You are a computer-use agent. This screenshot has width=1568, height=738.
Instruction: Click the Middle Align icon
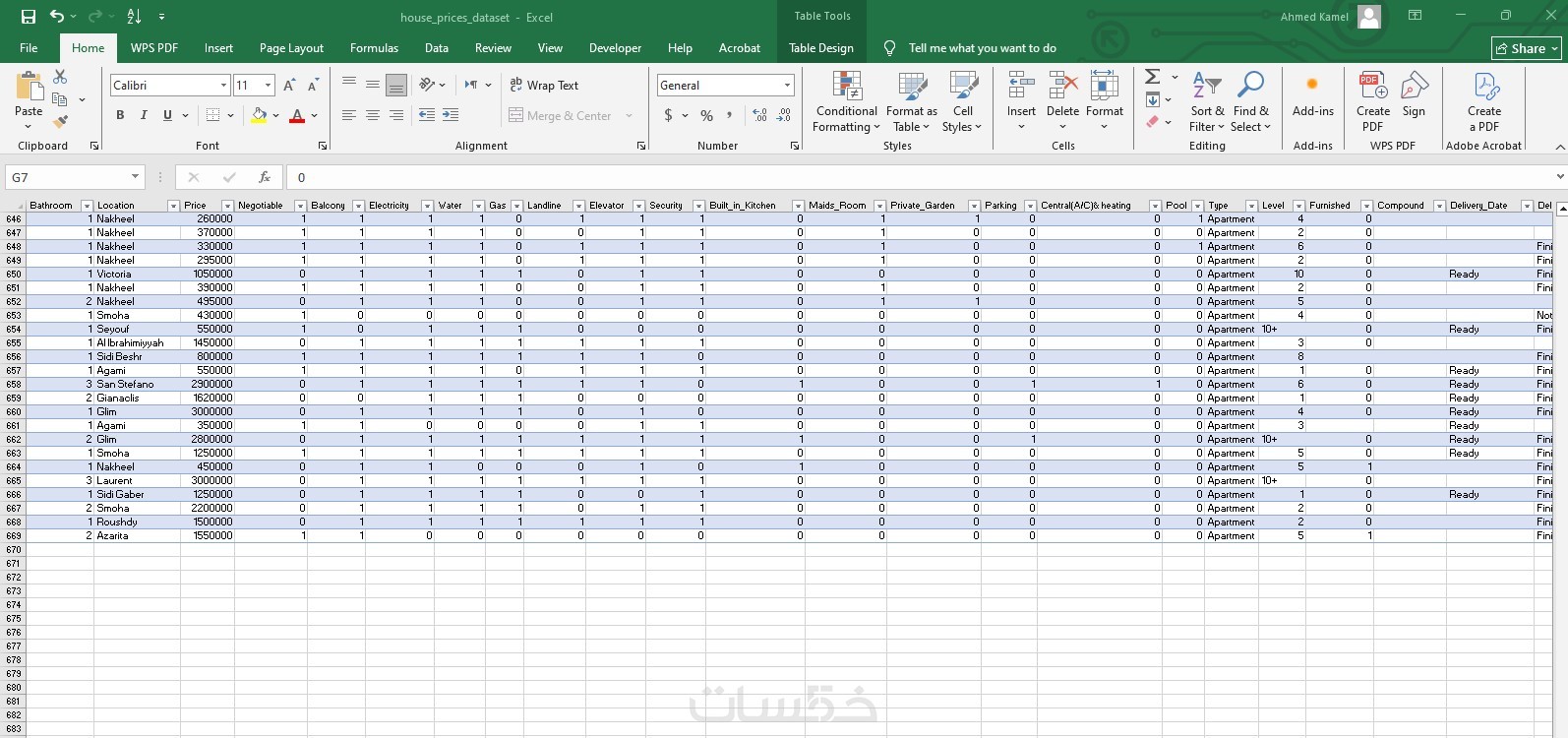[373, 86]
